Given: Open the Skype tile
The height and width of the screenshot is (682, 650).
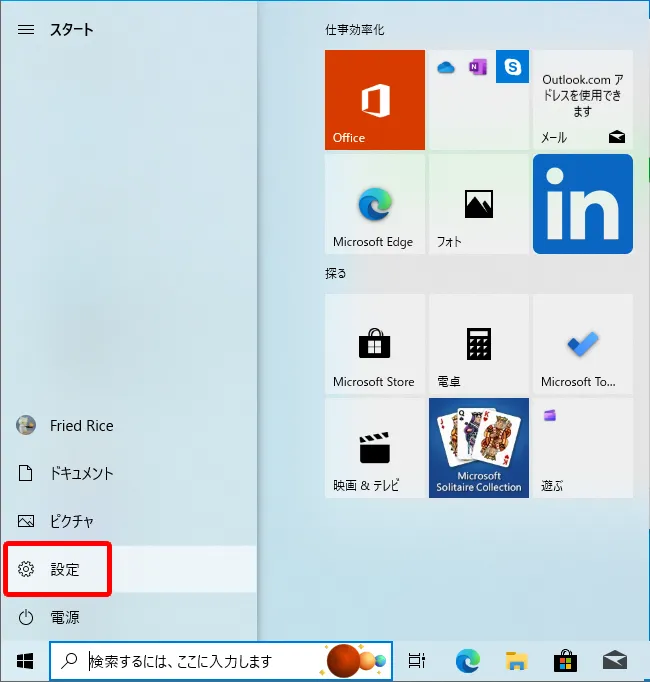Looking at the screenshot, I should [x=513, y=67].
